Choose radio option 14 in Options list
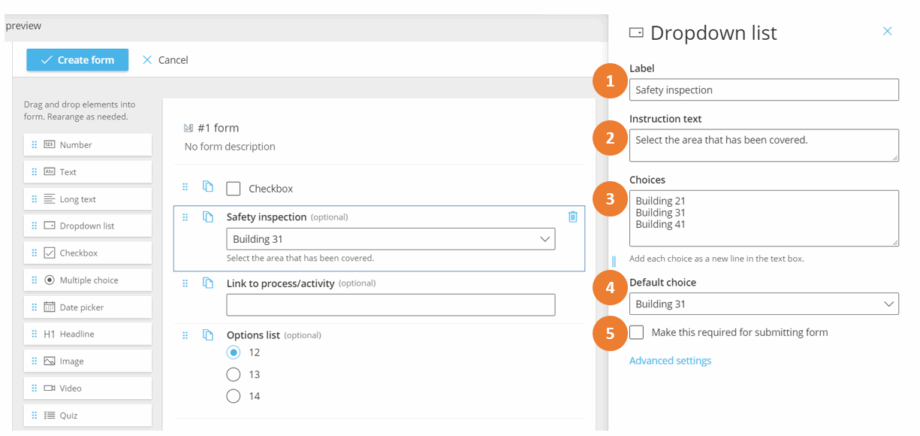This screenshot has width=920, height=436. 234,396
